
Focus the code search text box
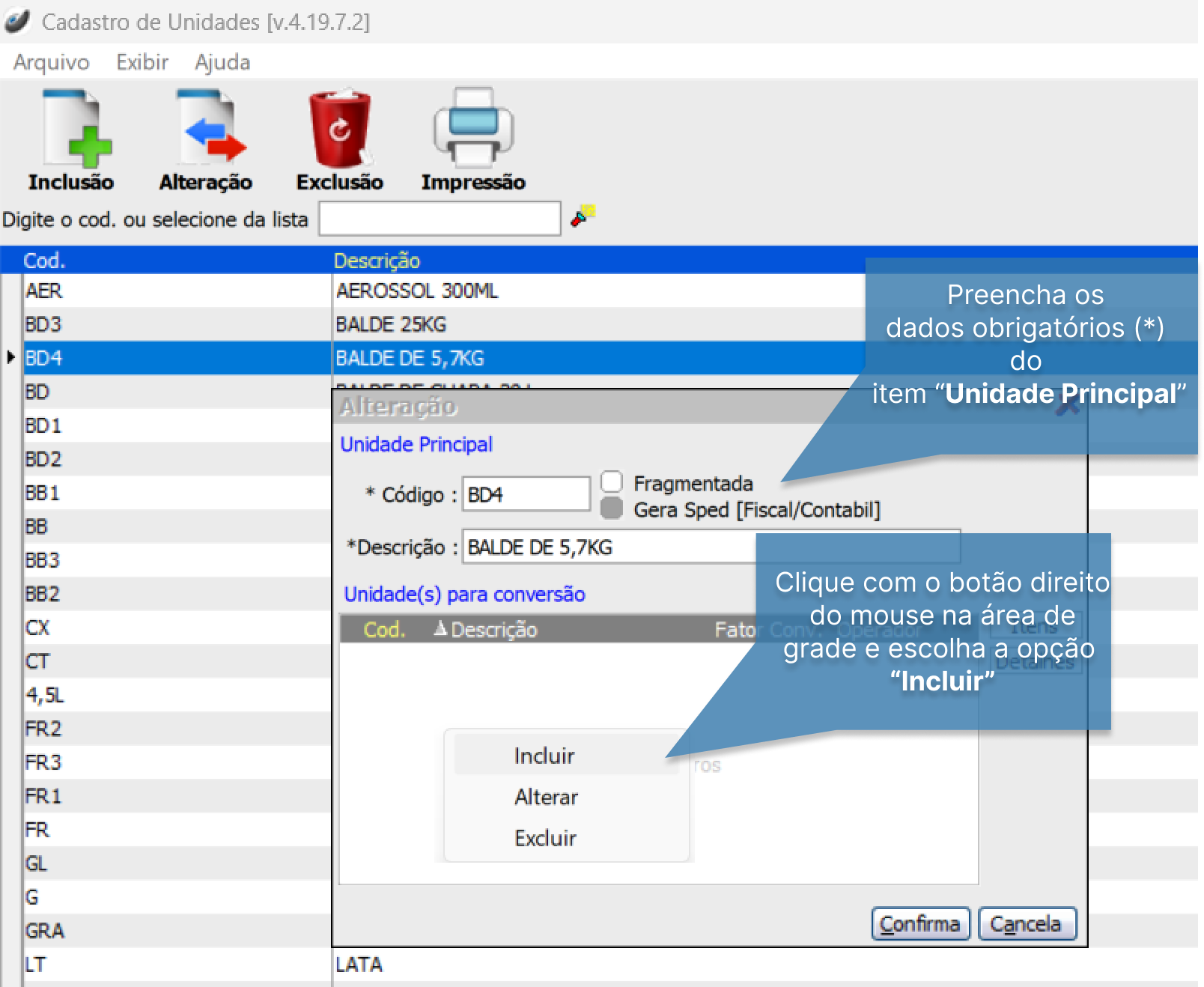440,219
